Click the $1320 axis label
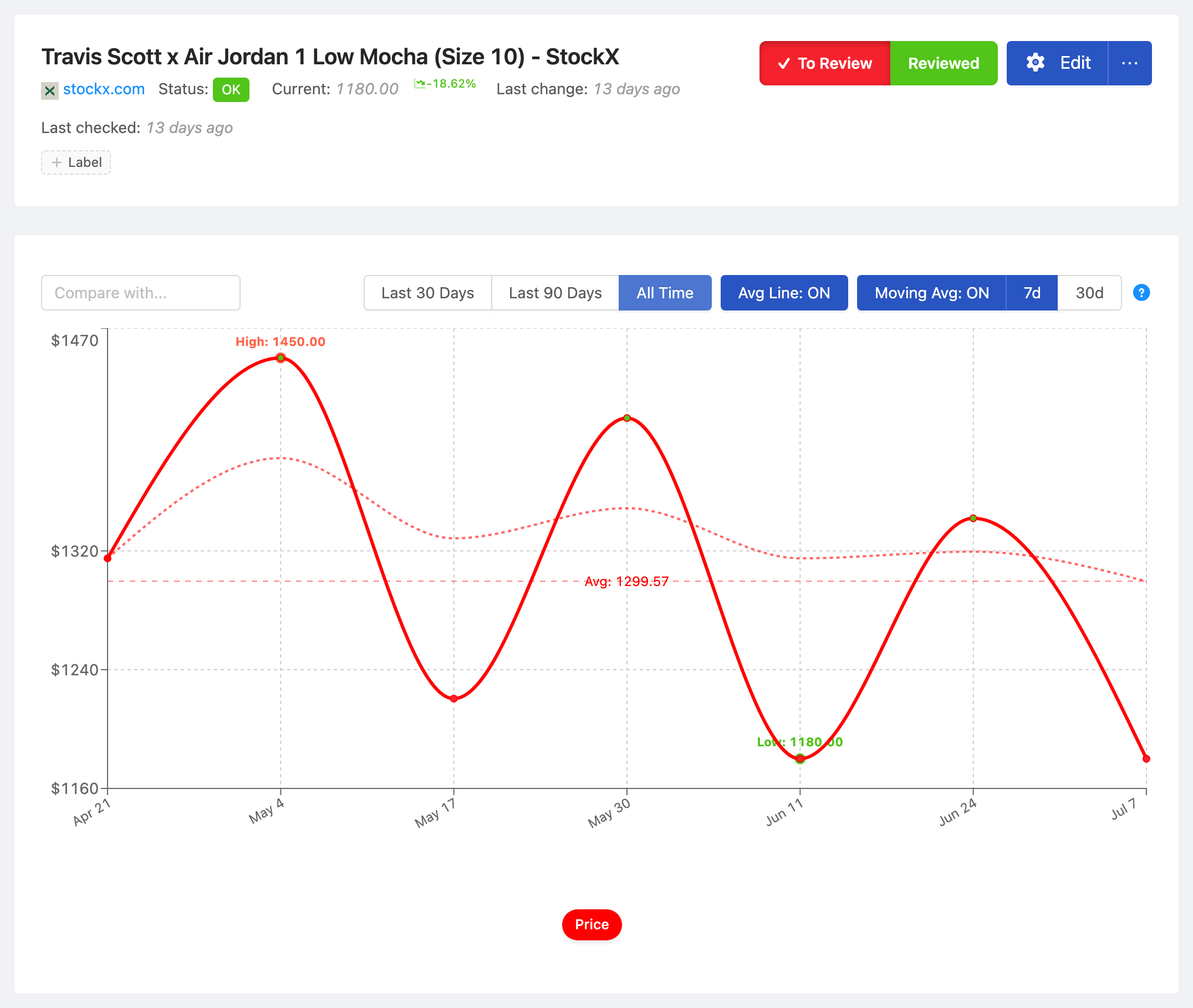 [x=75, y=551]
